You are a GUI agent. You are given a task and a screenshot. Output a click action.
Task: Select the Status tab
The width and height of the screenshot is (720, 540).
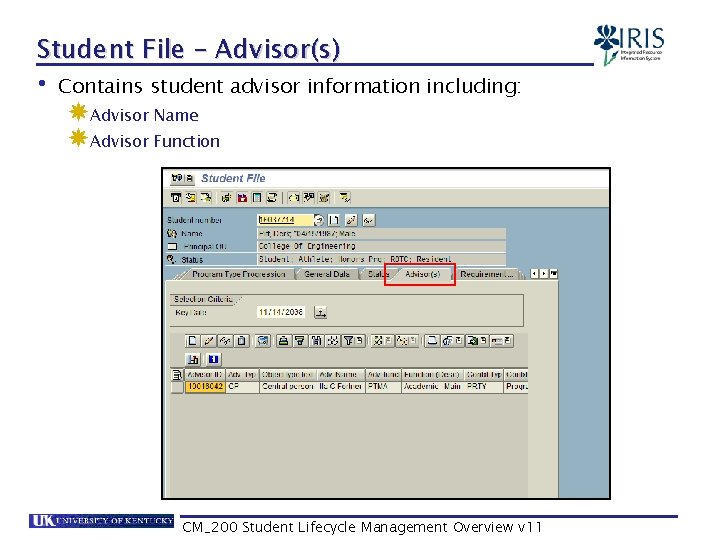click(377, 274)
